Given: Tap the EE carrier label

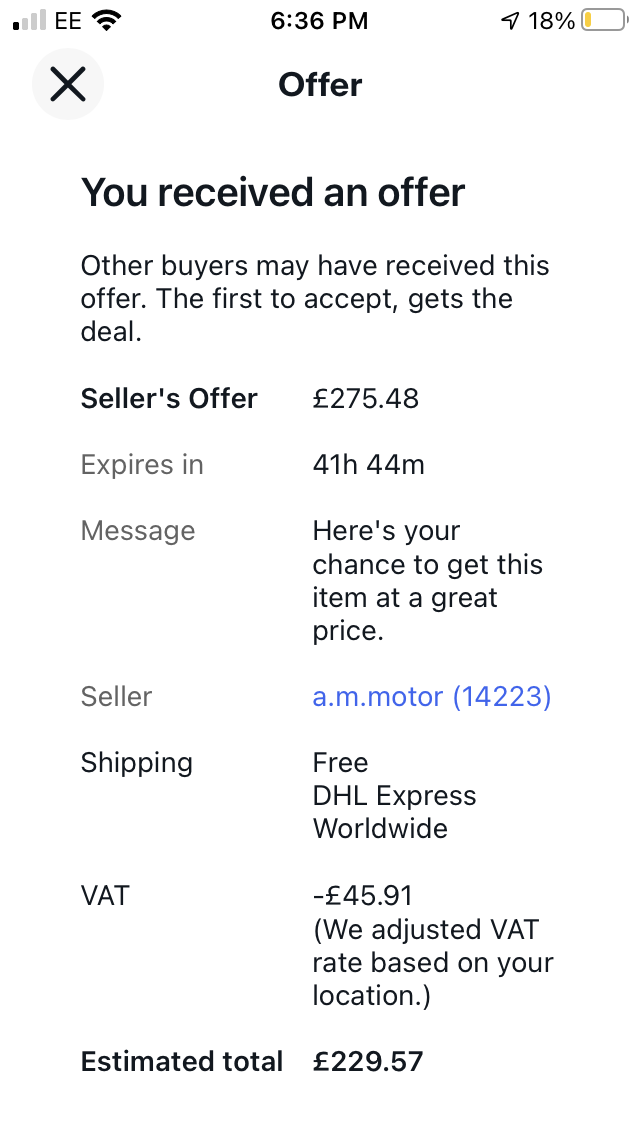Looking at the screenshot, I should 68,21.
